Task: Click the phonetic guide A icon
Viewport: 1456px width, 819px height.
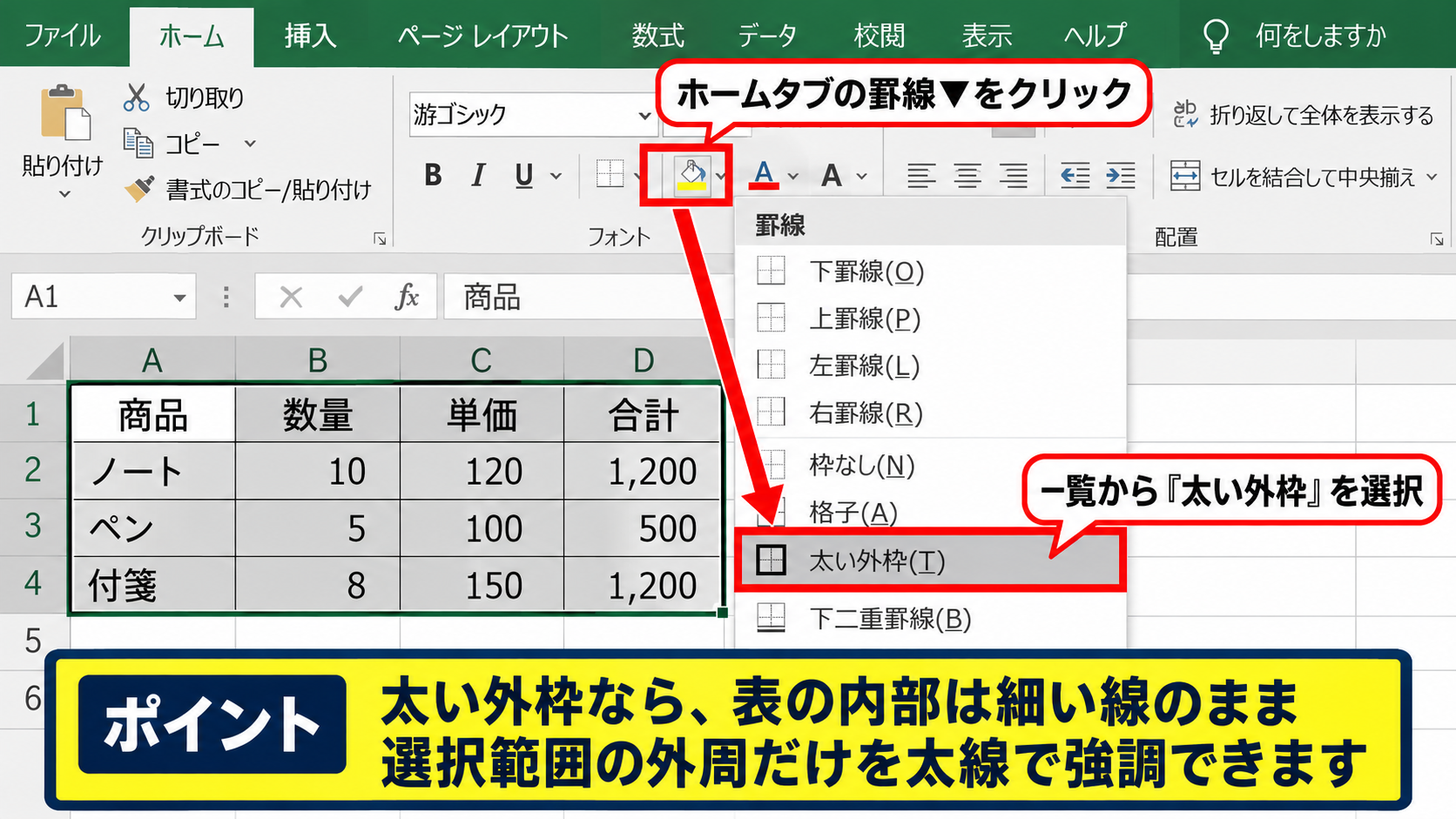Action: (832, 176)
